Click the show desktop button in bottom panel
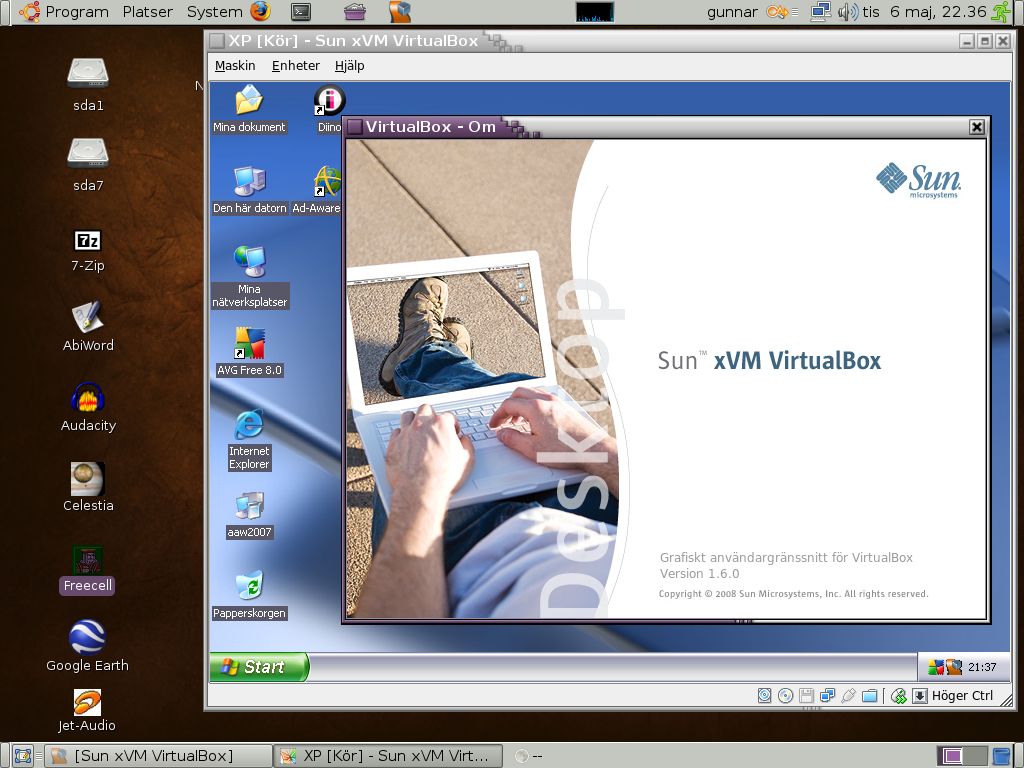Screen dimensions: 1024x768 coord(23,756)
